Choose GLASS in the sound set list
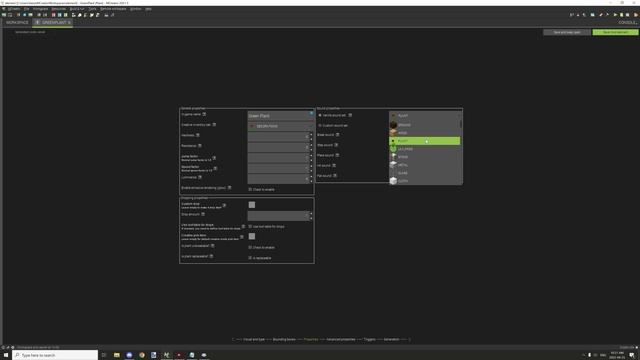640x360 pixels. tap(424, 173)
